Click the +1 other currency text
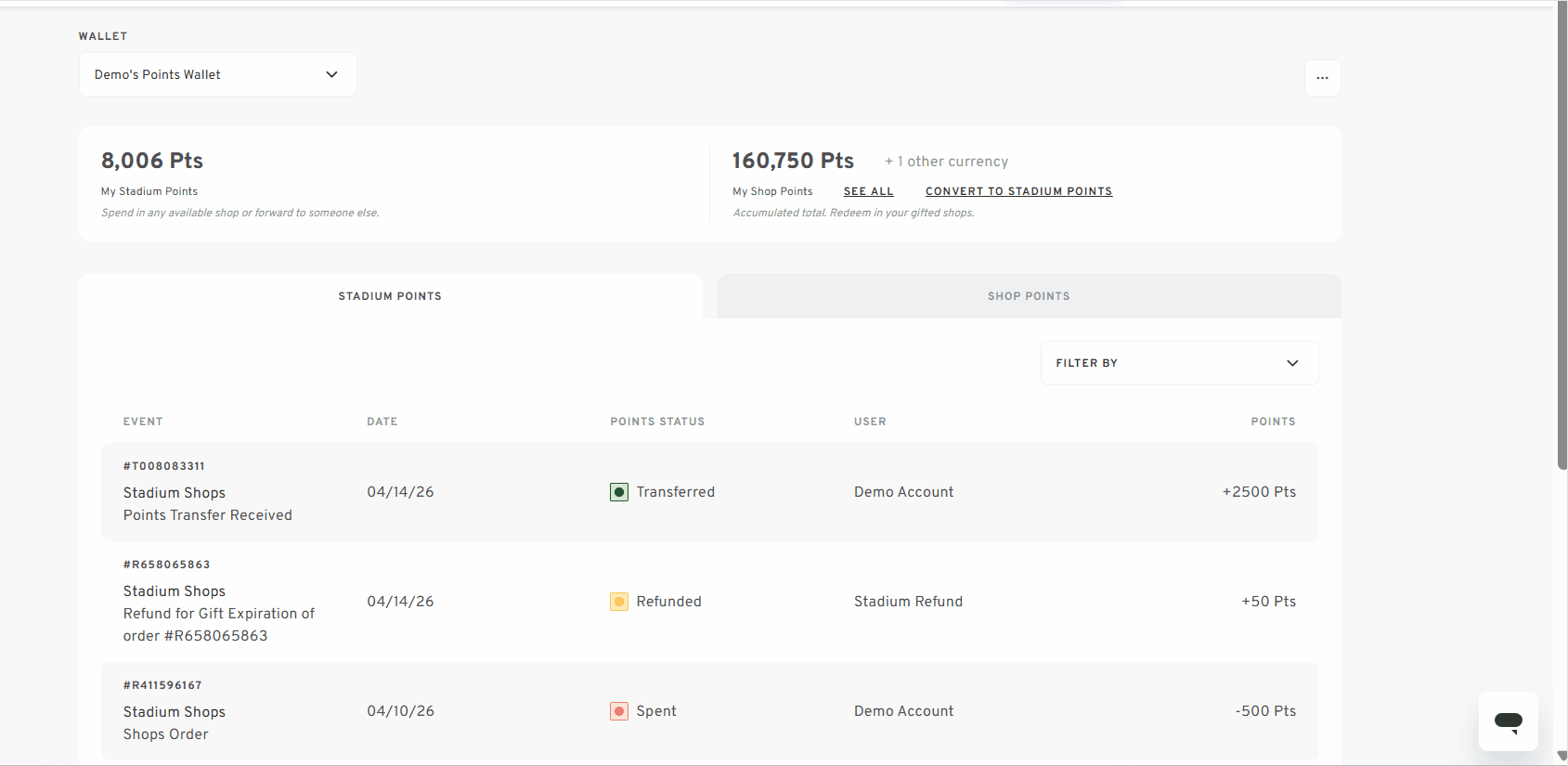 coord(946,162)
